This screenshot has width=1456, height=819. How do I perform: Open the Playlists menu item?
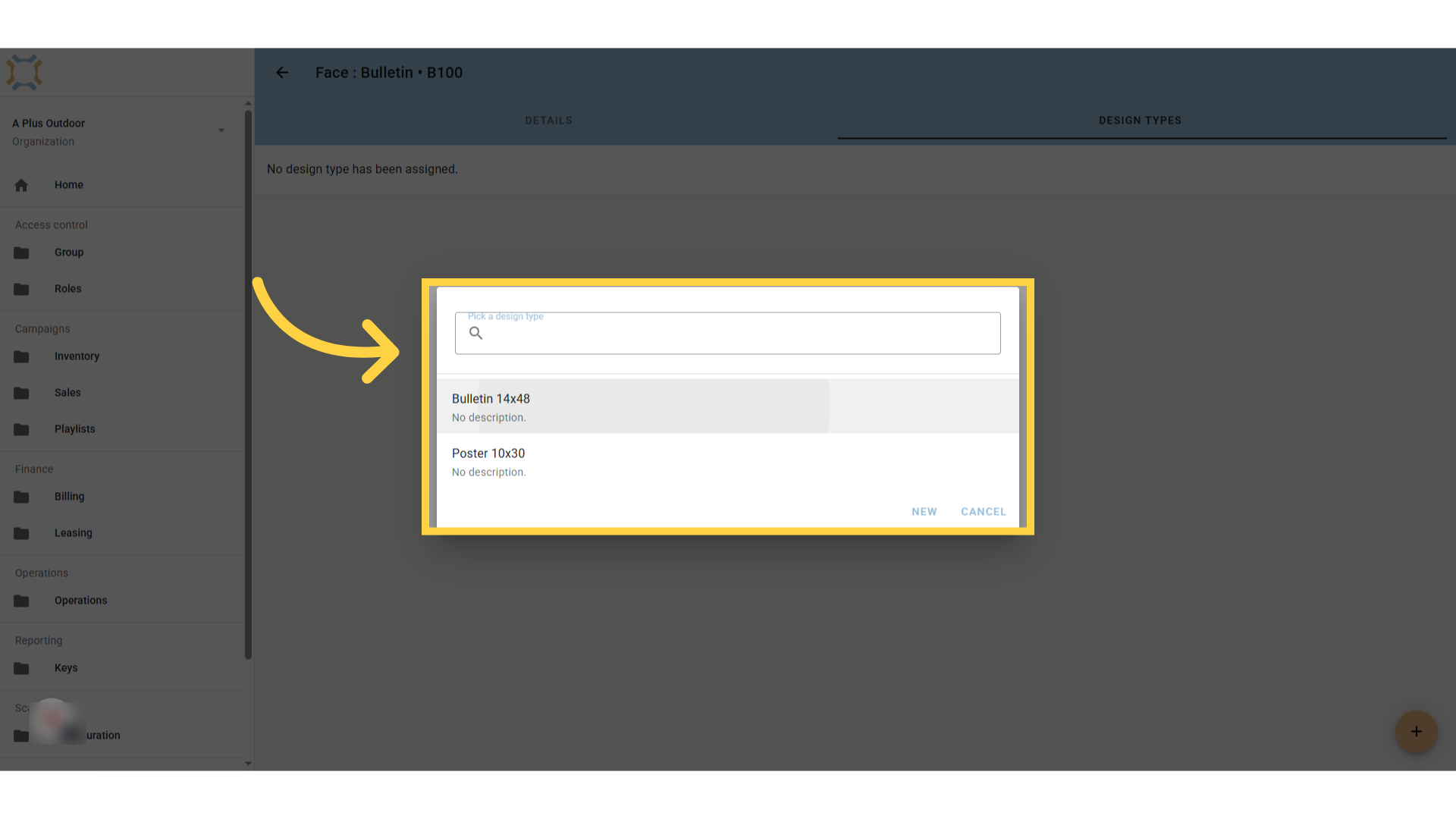[122, 429]
